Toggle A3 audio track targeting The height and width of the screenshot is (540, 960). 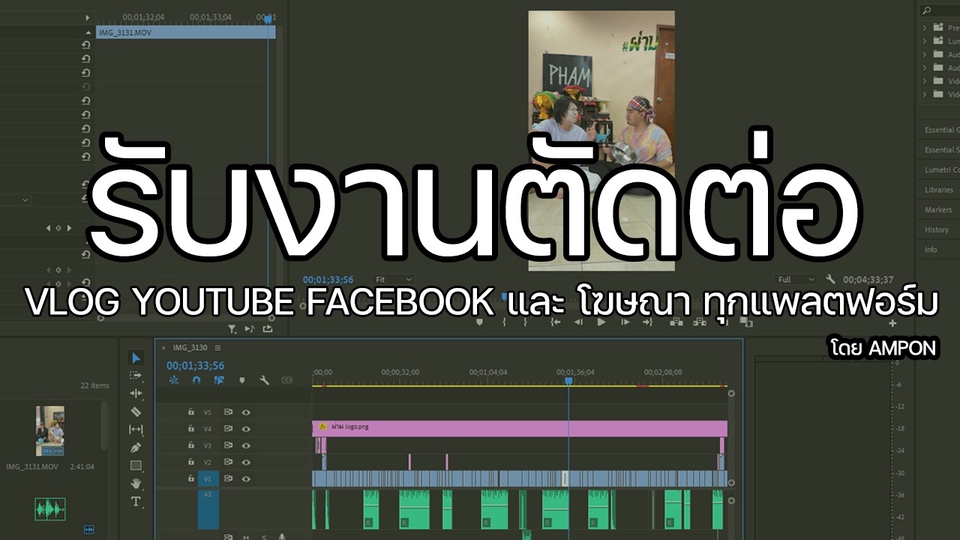pos(208,508)
